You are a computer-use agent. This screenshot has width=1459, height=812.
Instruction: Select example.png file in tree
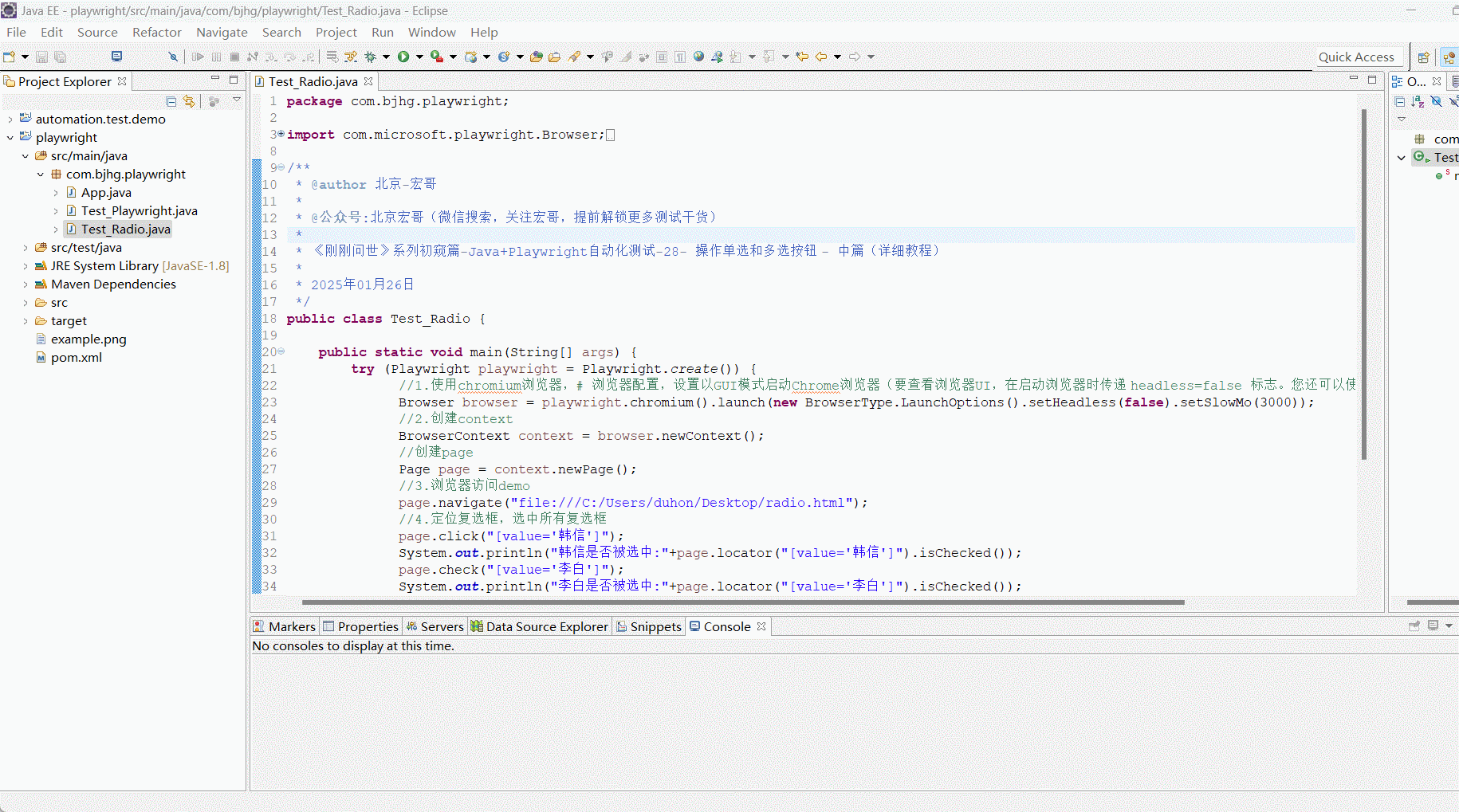click(x=88, y=339)
